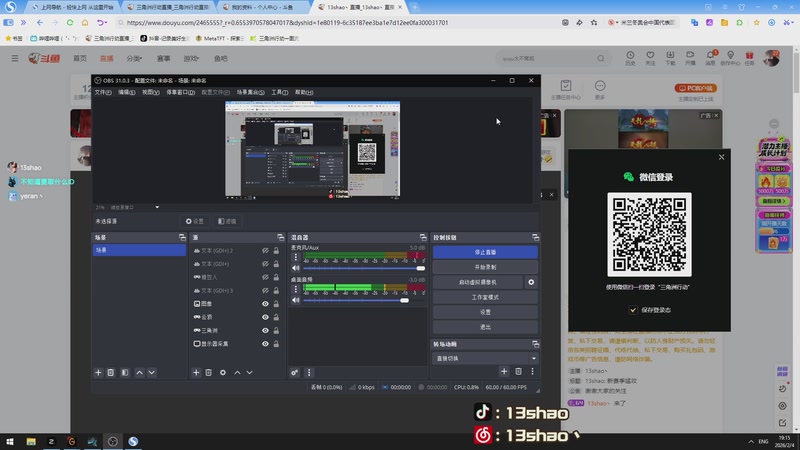Click 退出 button in OBS controls
This screenshot has width=800, height=450.
pos(485,327)
